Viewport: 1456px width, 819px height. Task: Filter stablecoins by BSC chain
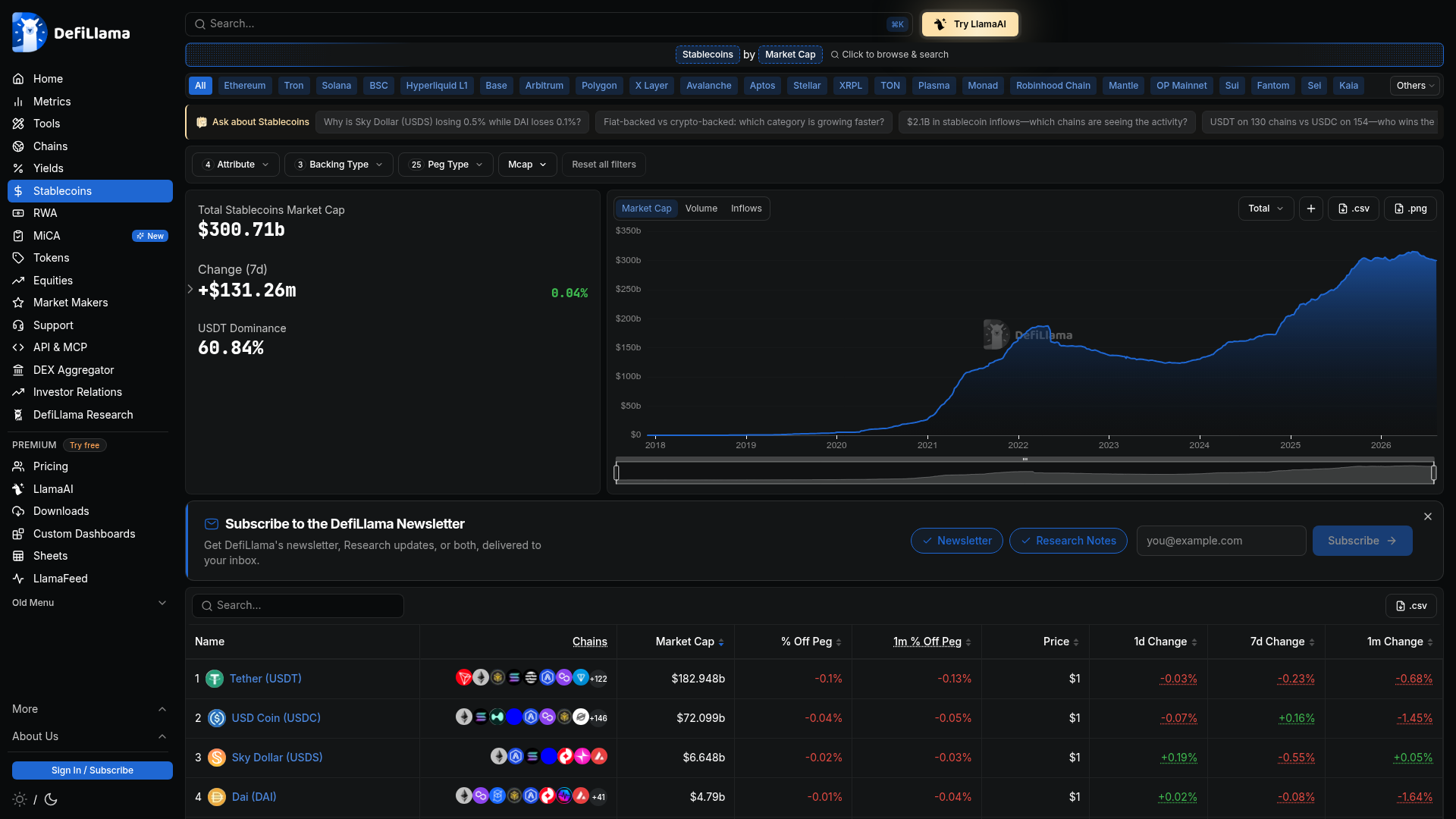pos(378,86)
